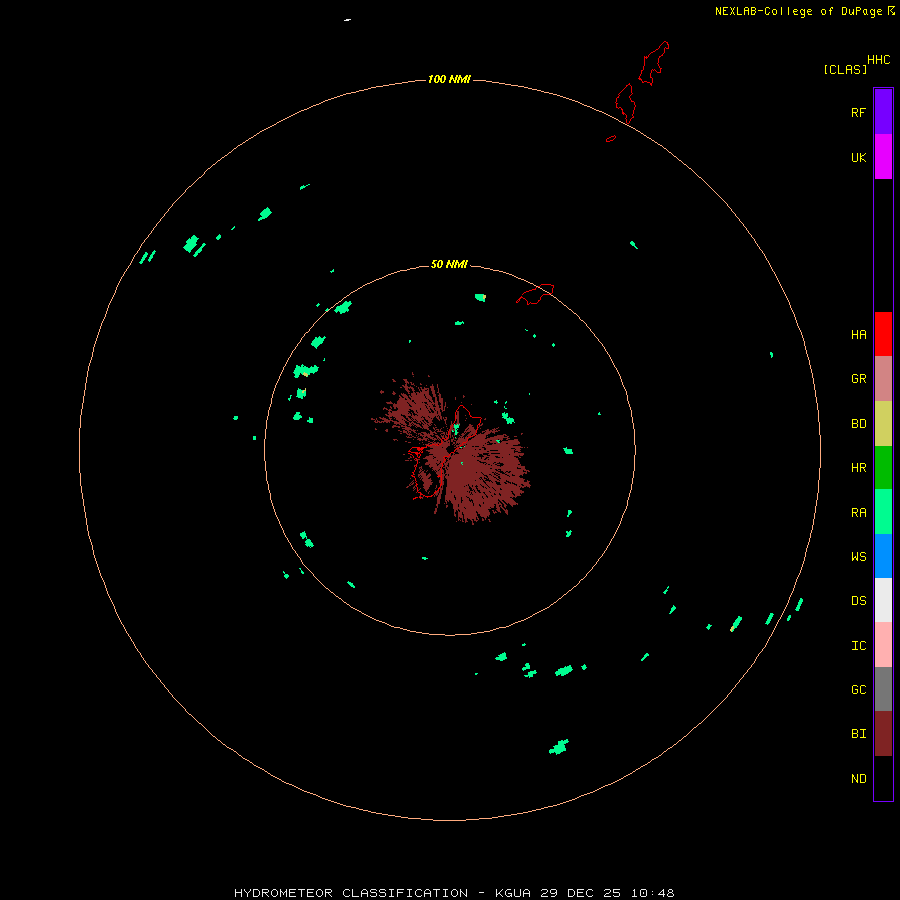This screenshot has width=900, height=900.
Task: Click the GC legend label
Action: click(858, 690)
